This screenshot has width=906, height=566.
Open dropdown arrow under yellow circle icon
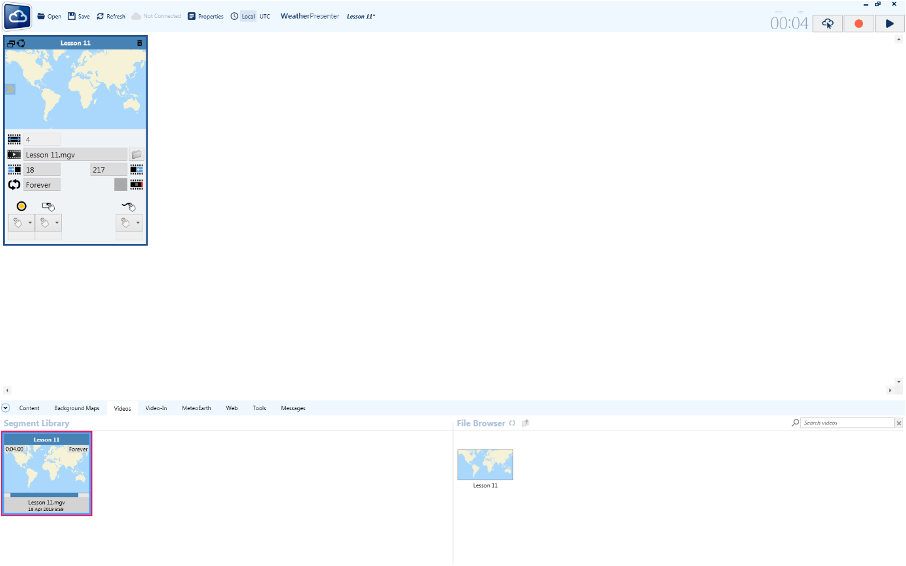pos(29,223)
